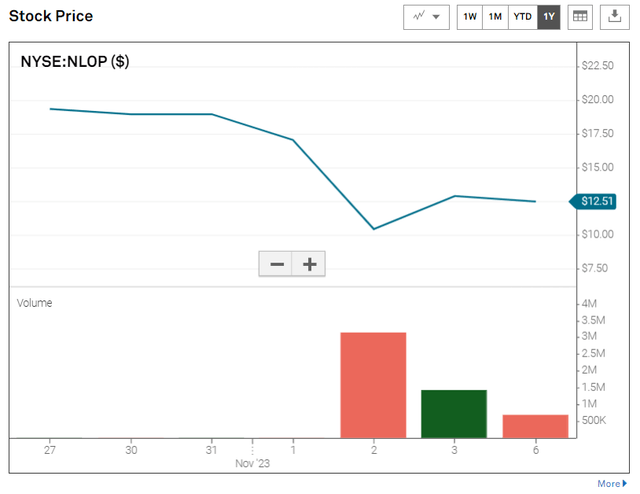640x494 pixels.
Task: Click the Volume label
Action: (34, 303)
